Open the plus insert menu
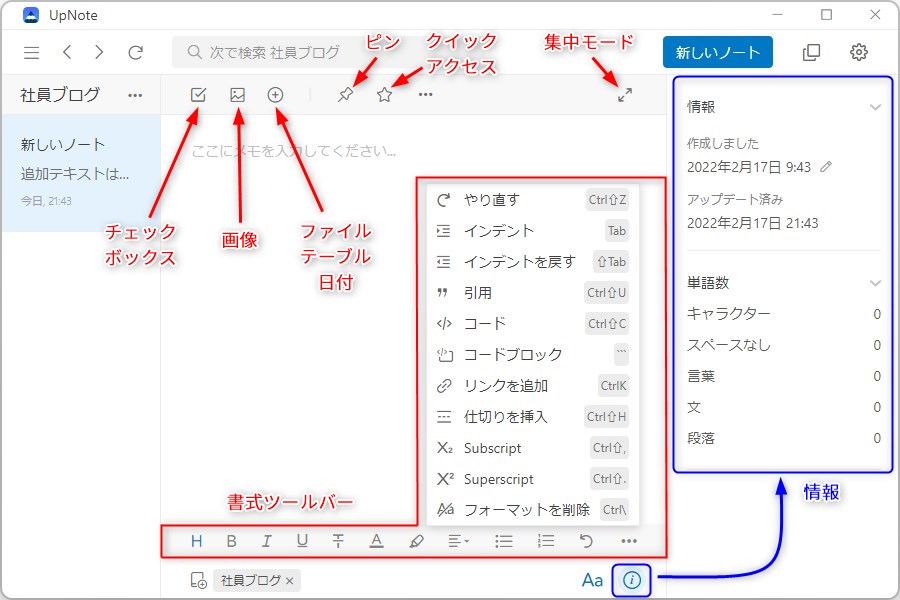Image resolution: width=900 pixels, height=600 pixels. tap(276, 95)
